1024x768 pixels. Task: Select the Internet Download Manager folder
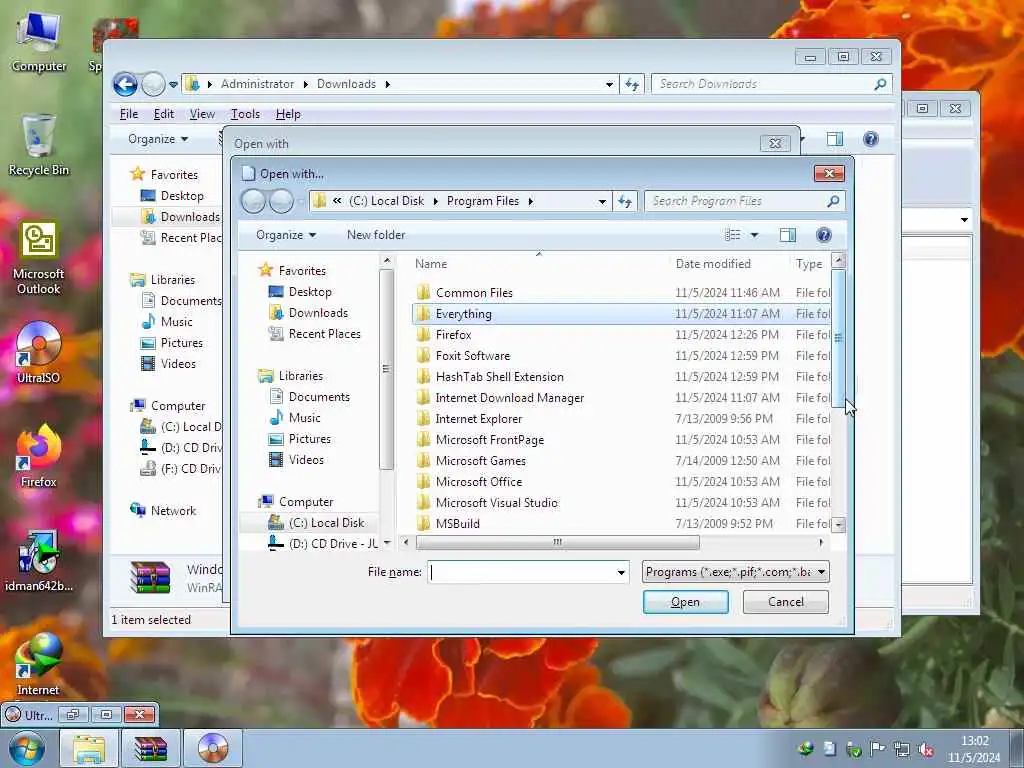pos(509,398)
